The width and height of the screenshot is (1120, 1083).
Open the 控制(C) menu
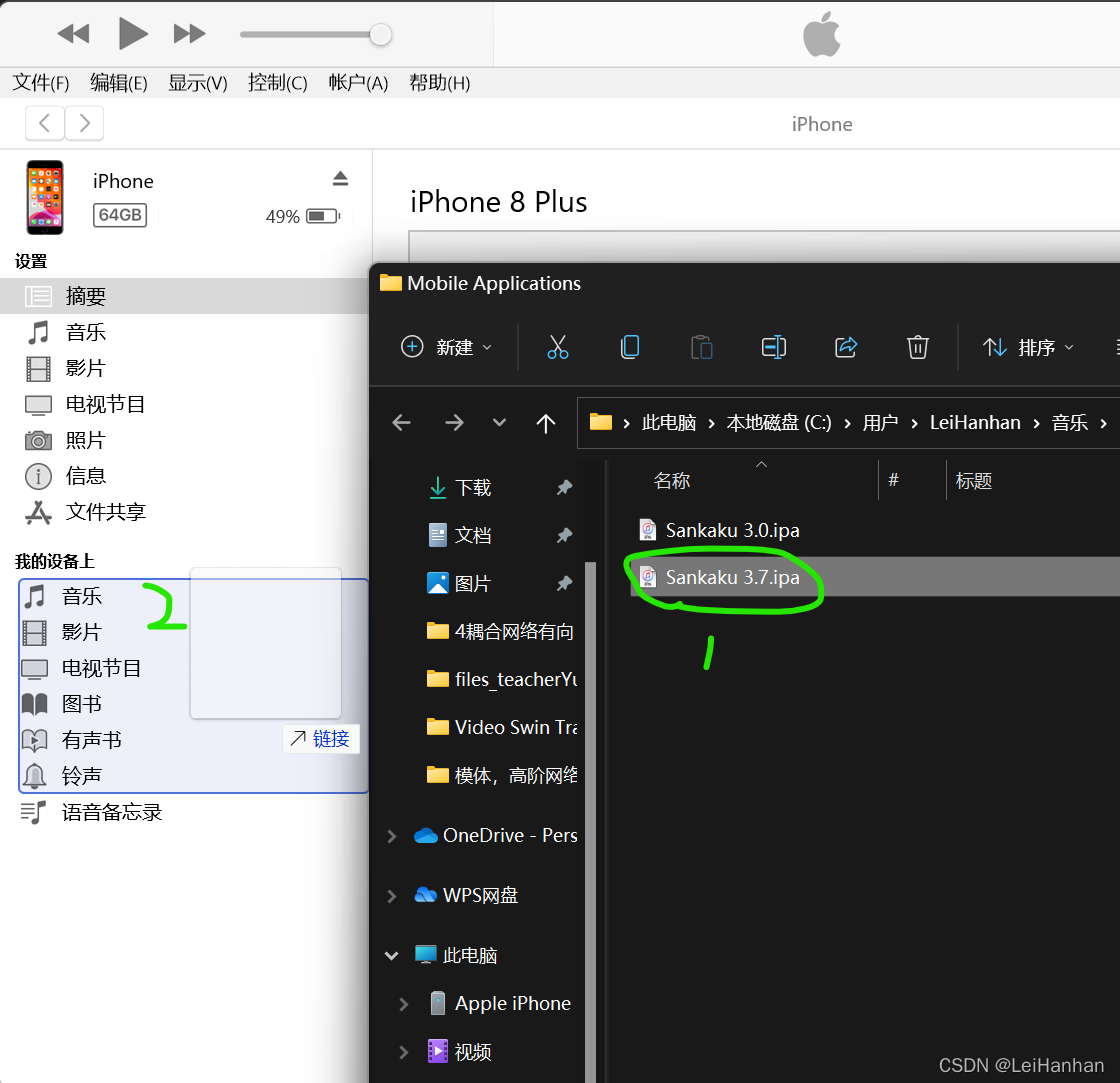(x=278, y=83)
